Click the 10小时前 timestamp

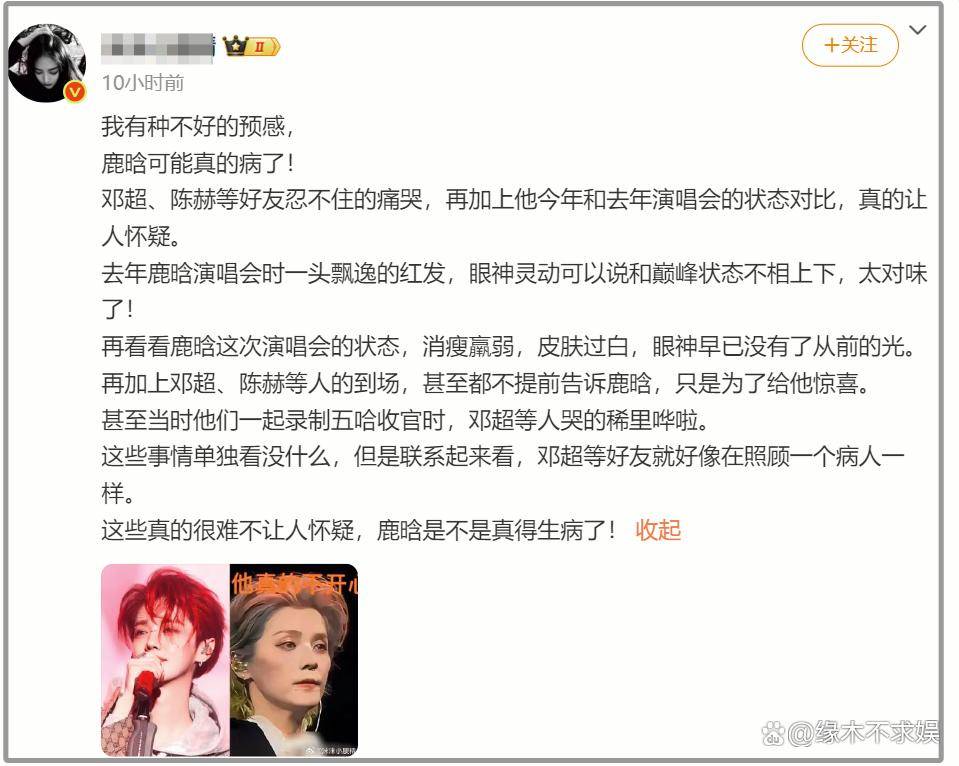pyautogui.click(x=143, y=83)
